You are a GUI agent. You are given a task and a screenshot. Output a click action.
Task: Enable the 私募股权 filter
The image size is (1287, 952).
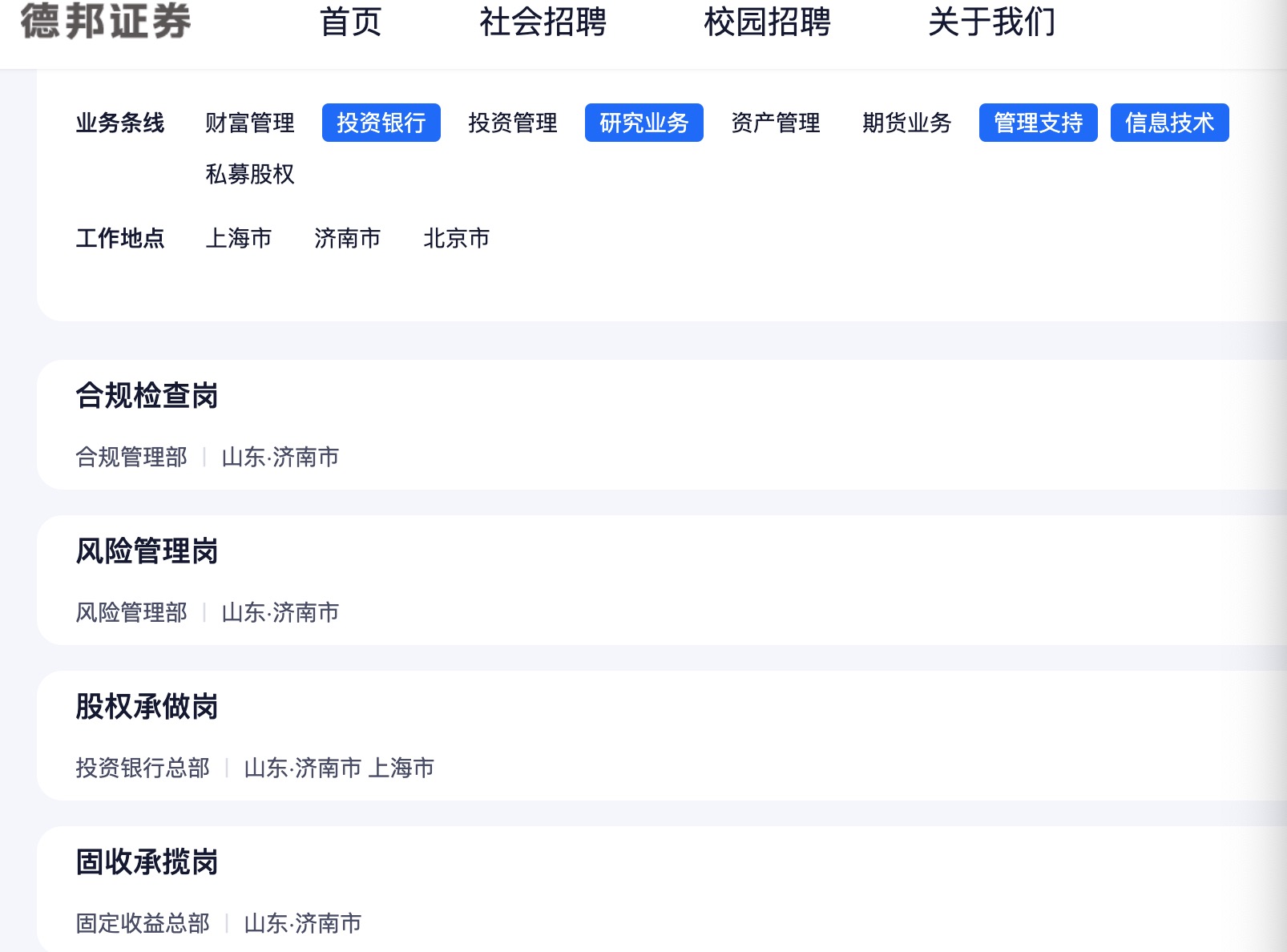pos(250,175)
